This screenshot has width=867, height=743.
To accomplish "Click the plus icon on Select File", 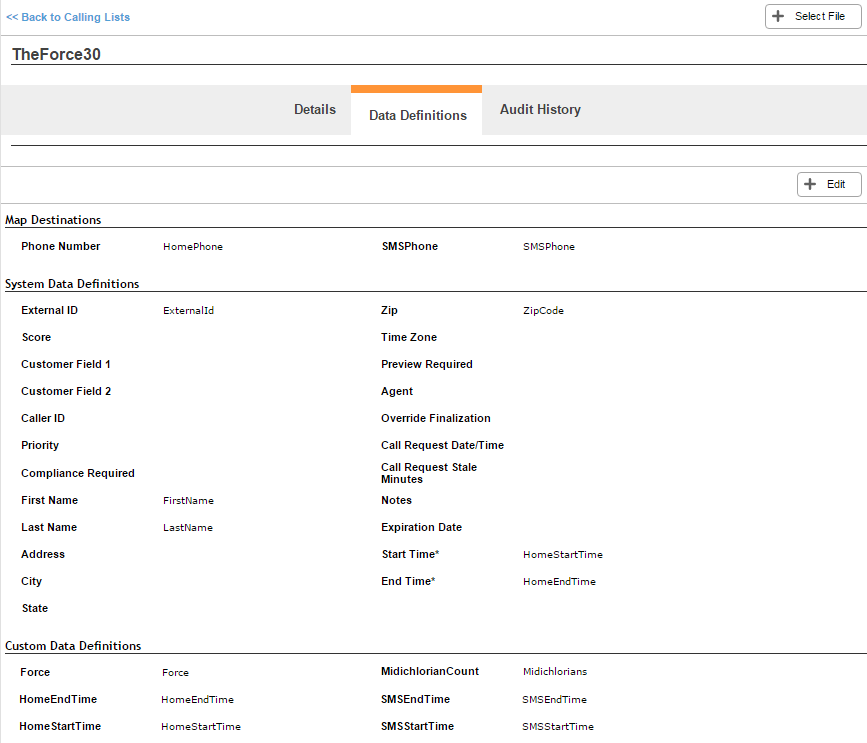I will pos(777,16).
